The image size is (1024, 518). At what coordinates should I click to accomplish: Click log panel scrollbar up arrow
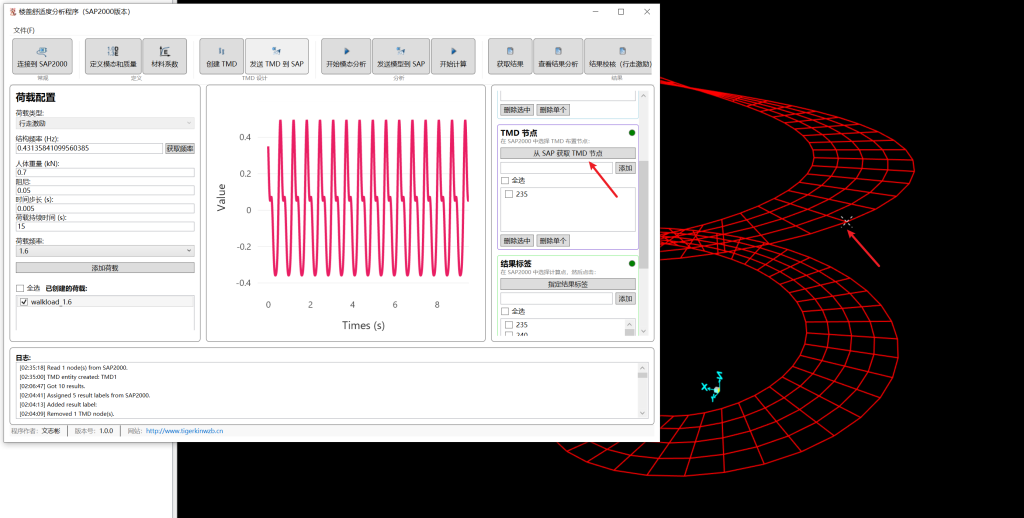pos(642,367)
